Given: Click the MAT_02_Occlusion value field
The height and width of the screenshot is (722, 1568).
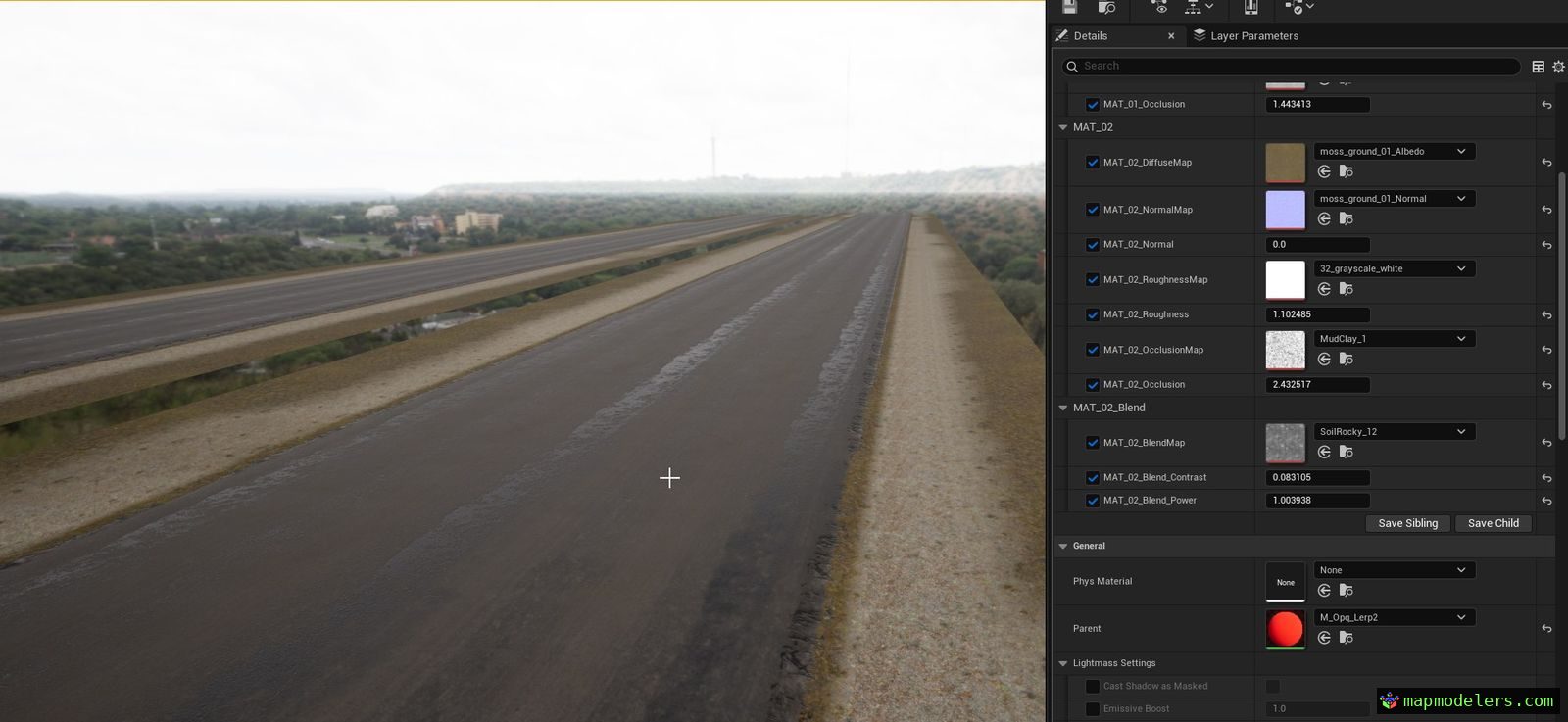Looking at the screenshot, I should [x=1318, y=385].
